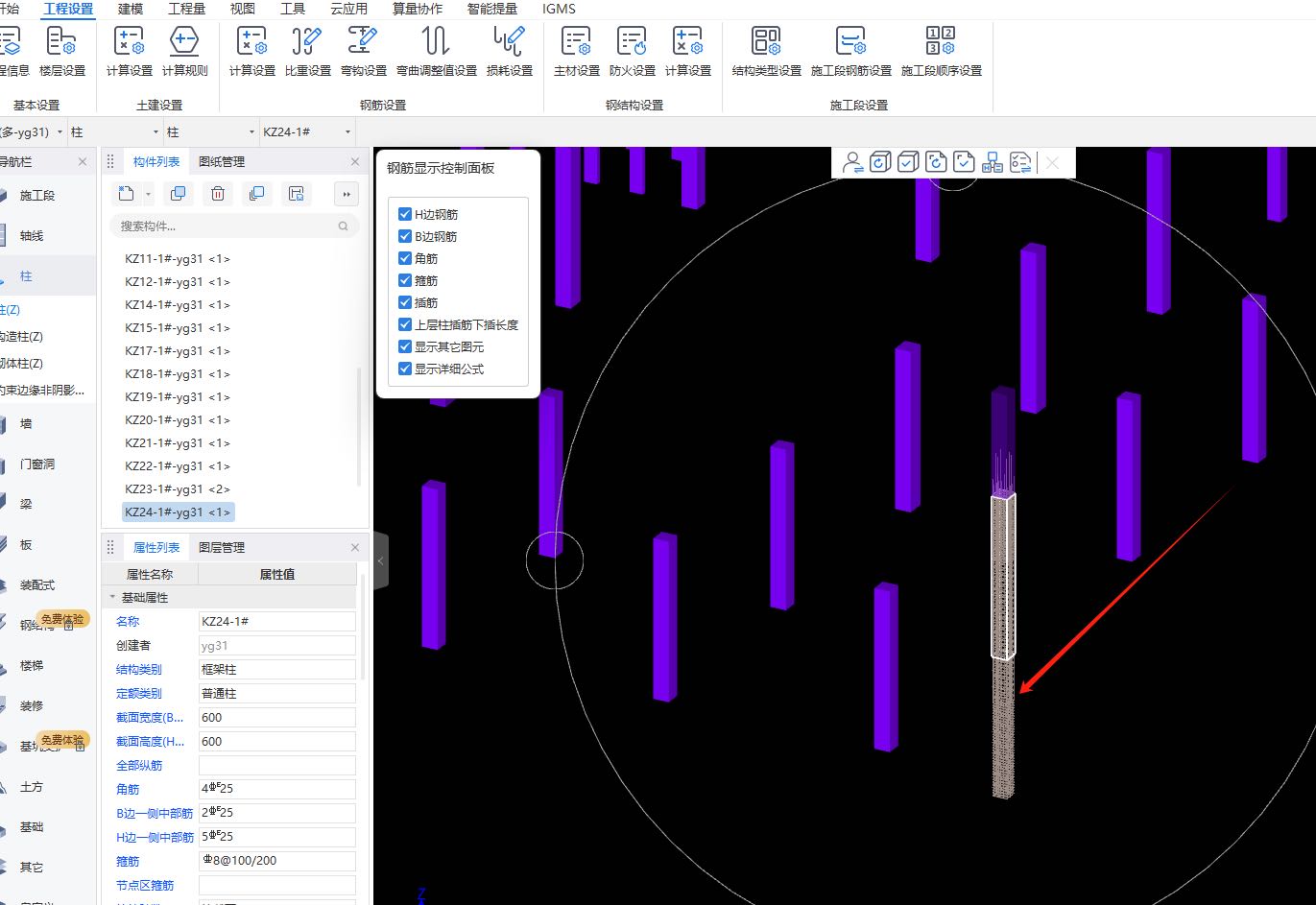Collapse the side panel with the arrow handle

[380, 560]
